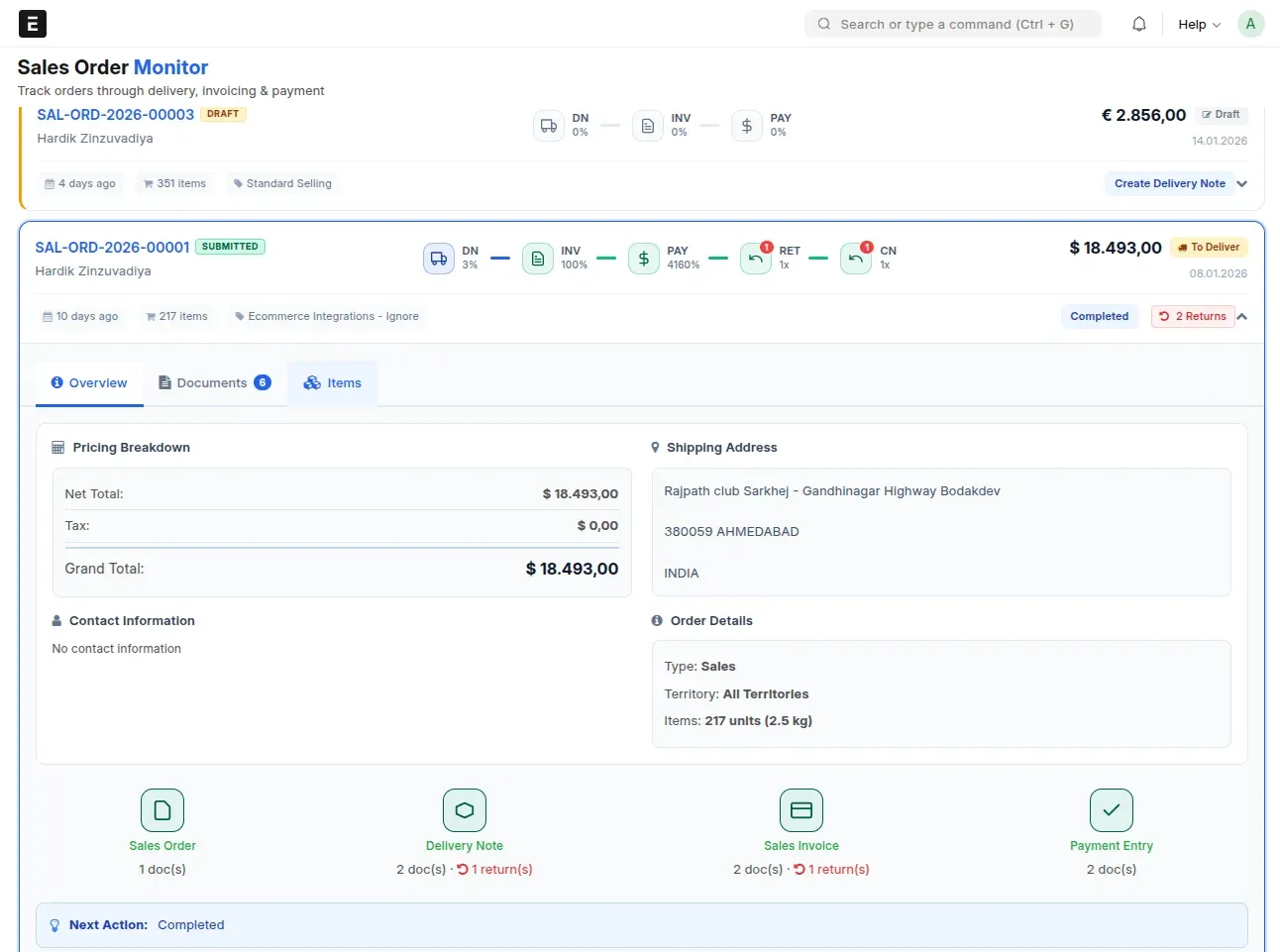Click the Pricing Breakdown calculator icon
The image size is (1280, 952).
click(x=58, y=448)
